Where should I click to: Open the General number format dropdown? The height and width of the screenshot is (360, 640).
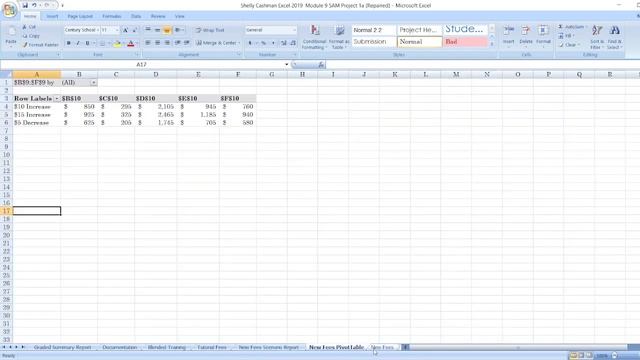coord(294,30)
